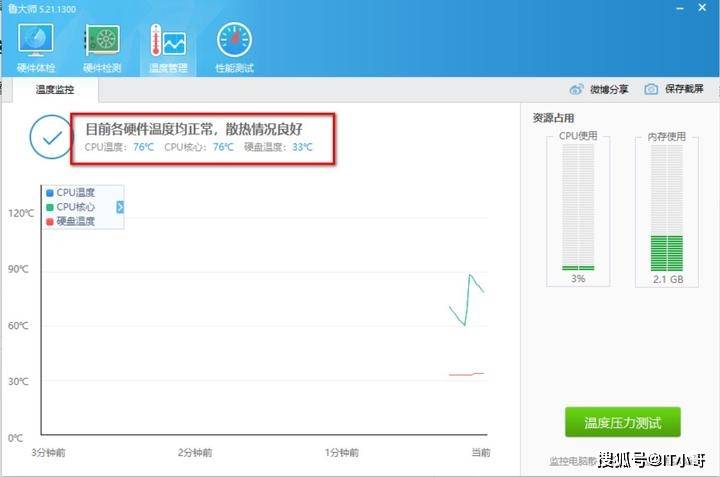720x477 pixels.
Task: Click the 内存使用 memory usage gauge
Action: point(666,207)
